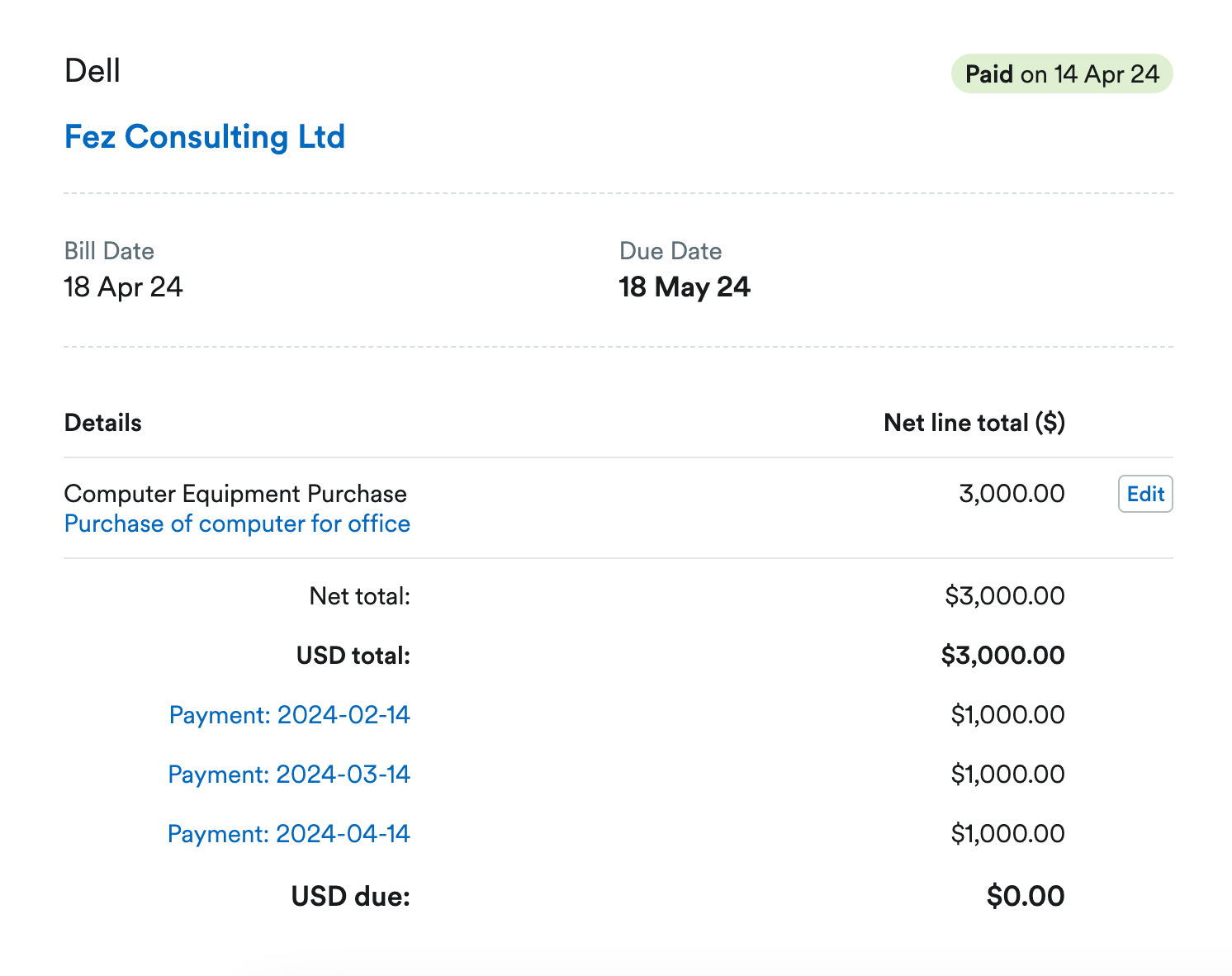Click the Net total amount $3,000.00
The image size is (1232, 976).
1005,596
